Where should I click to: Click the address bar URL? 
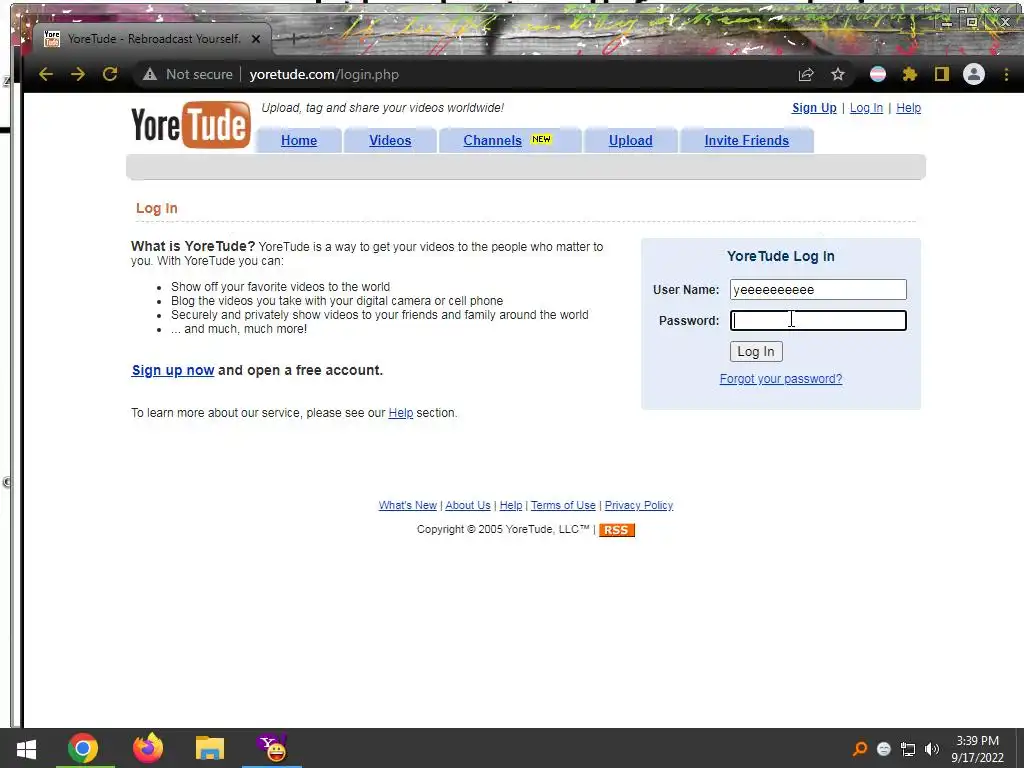click(x=324, y=74)
